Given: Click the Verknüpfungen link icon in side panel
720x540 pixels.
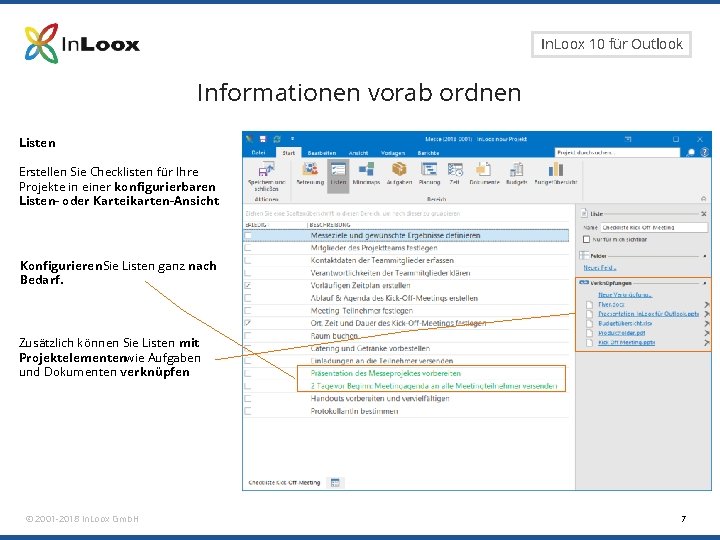Looking at the screenshot, I should tap(584, 283).
